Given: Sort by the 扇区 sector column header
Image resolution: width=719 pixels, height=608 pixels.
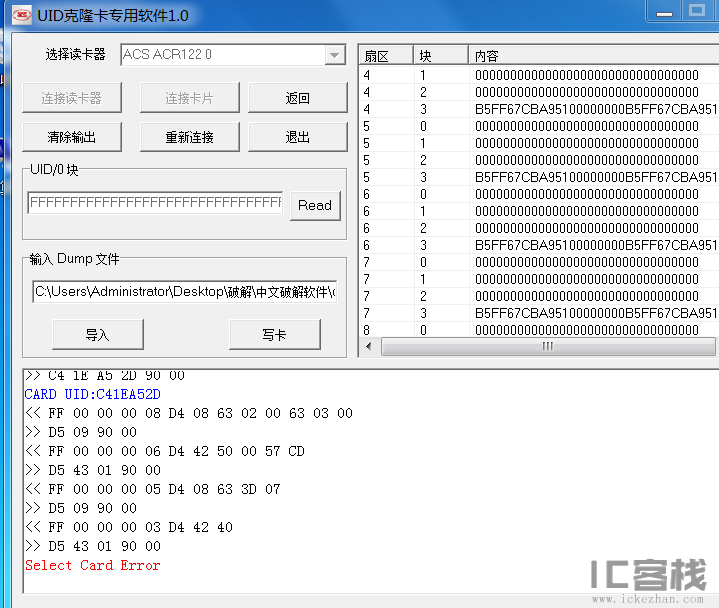Looking at the screenshot, I should click(x=385, y=56).
